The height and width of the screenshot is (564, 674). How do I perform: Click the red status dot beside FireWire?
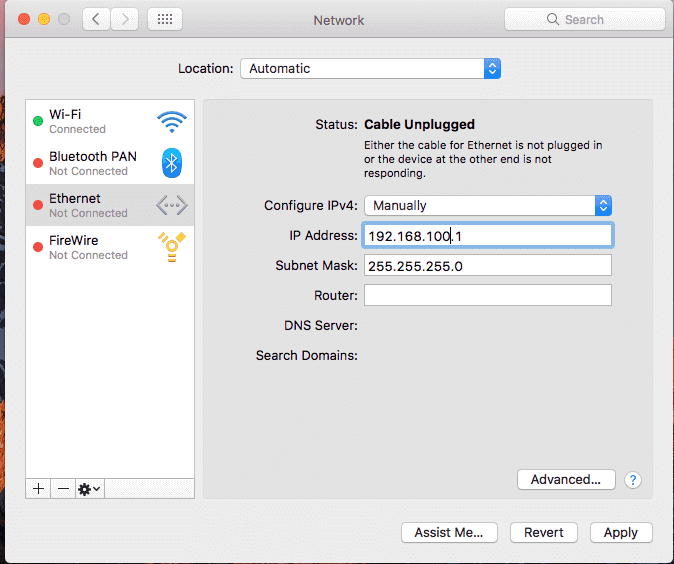[38, 247]
